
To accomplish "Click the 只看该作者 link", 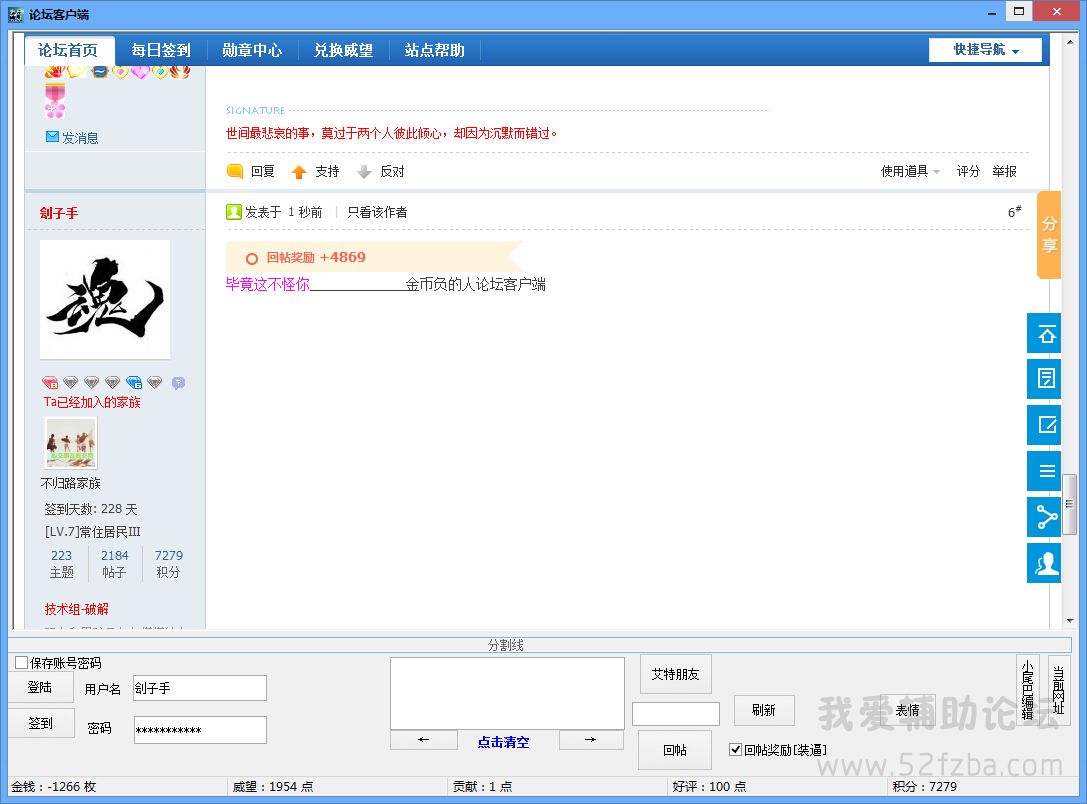I will [x=377, y=212].
